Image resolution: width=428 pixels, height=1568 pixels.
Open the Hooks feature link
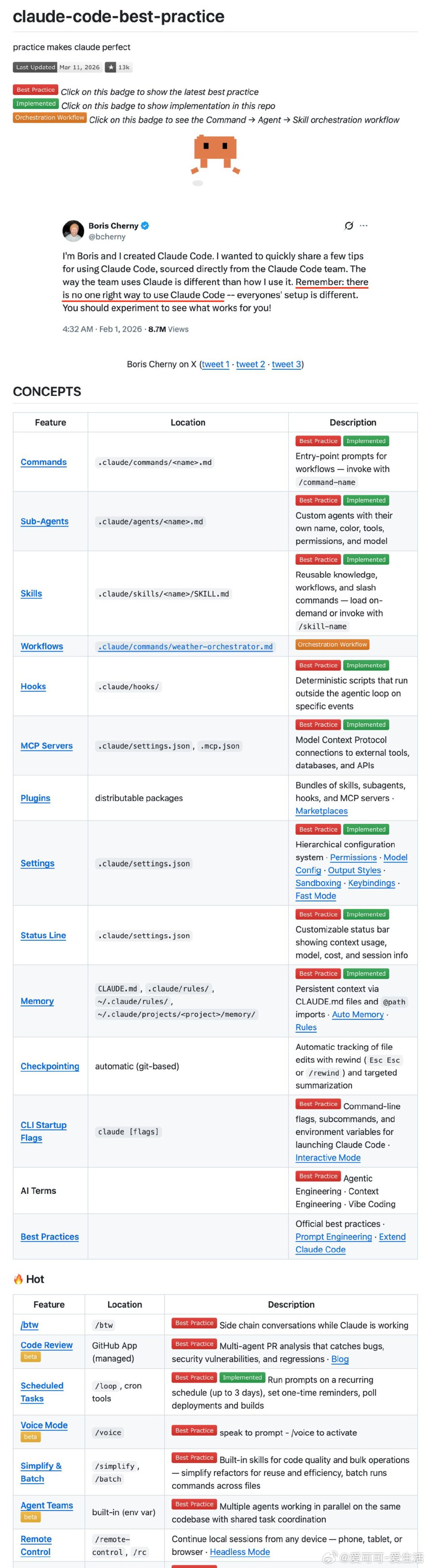(33, 687)
